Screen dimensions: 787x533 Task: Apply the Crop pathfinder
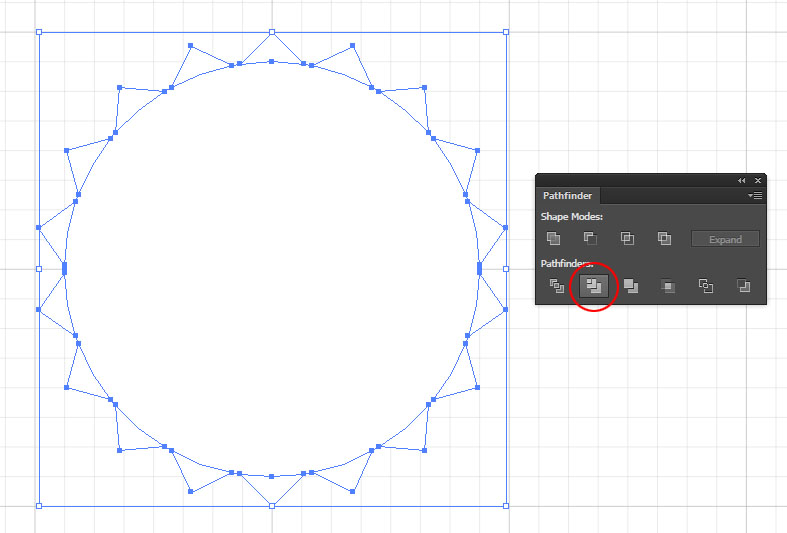pos(668,286)
